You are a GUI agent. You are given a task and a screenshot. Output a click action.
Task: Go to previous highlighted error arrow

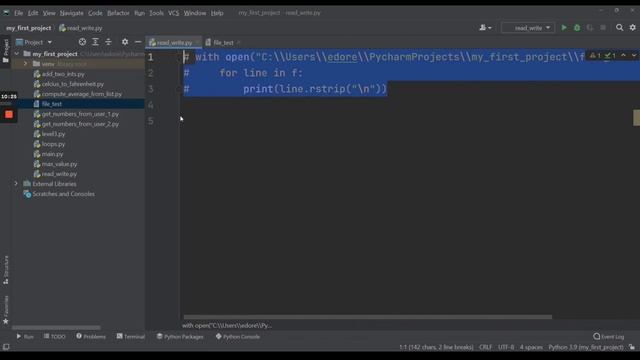click(623, 55)
